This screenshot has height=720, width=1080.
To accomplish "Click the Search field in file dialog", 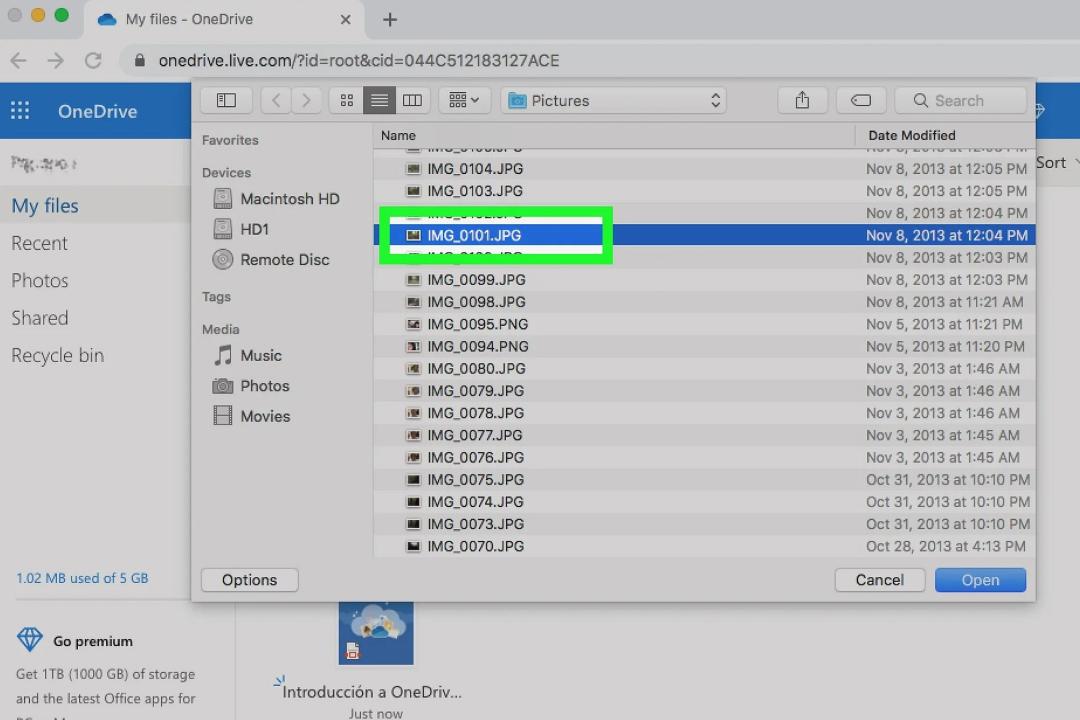I will coord(961,101).
